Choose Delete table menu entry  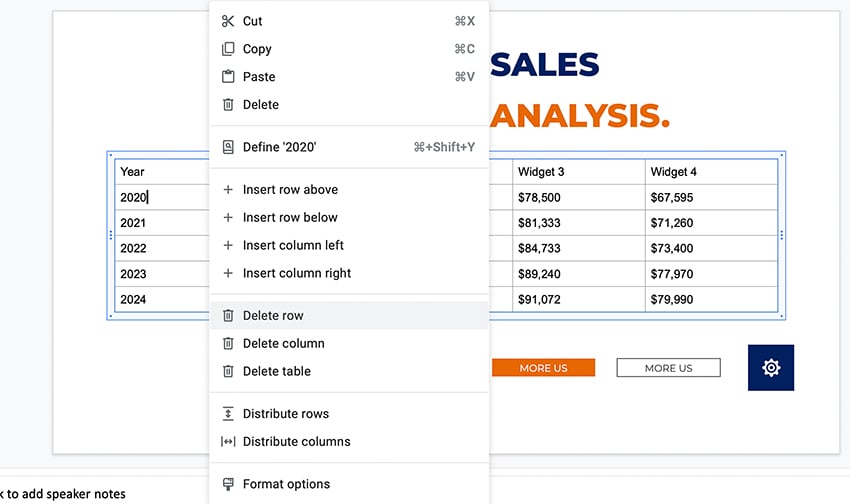pos(277,372)
